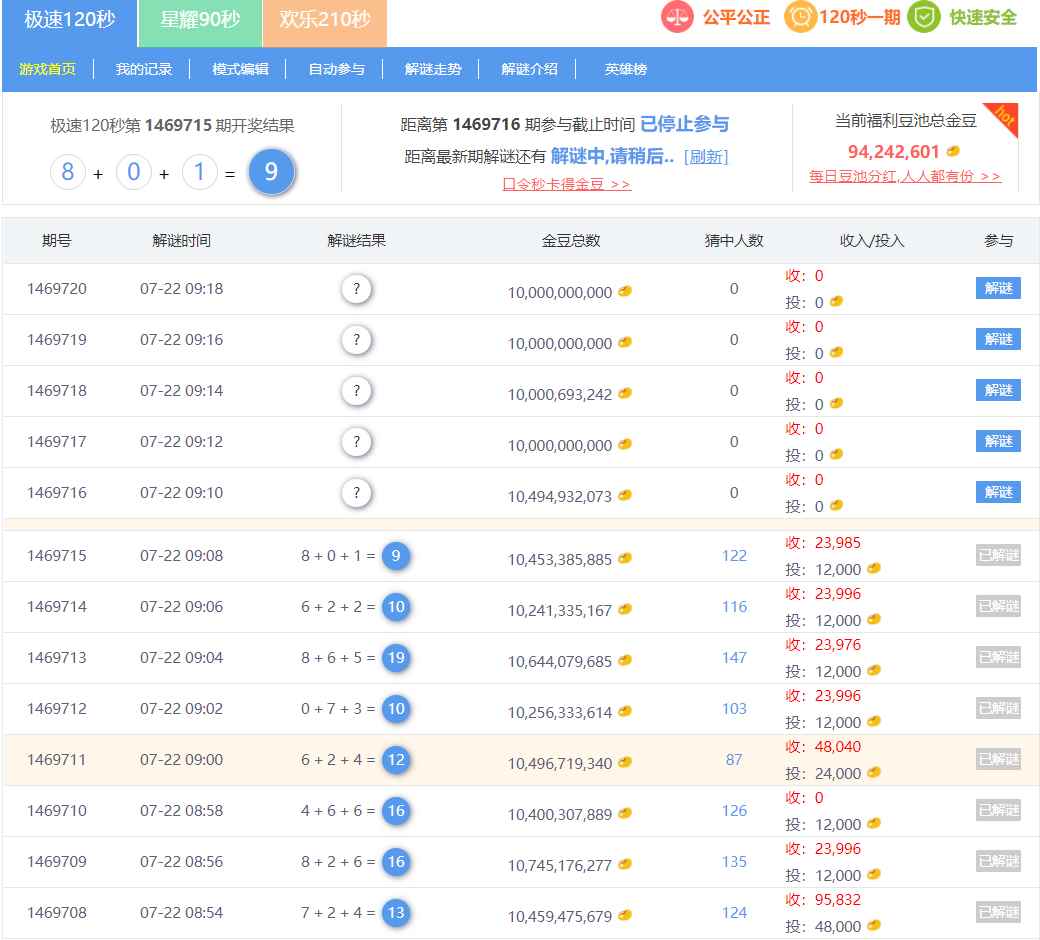The width and height of the screenshot is (1040, 940).
Task: Click 解谜 button for period 1469719
Action: (998, 339)
